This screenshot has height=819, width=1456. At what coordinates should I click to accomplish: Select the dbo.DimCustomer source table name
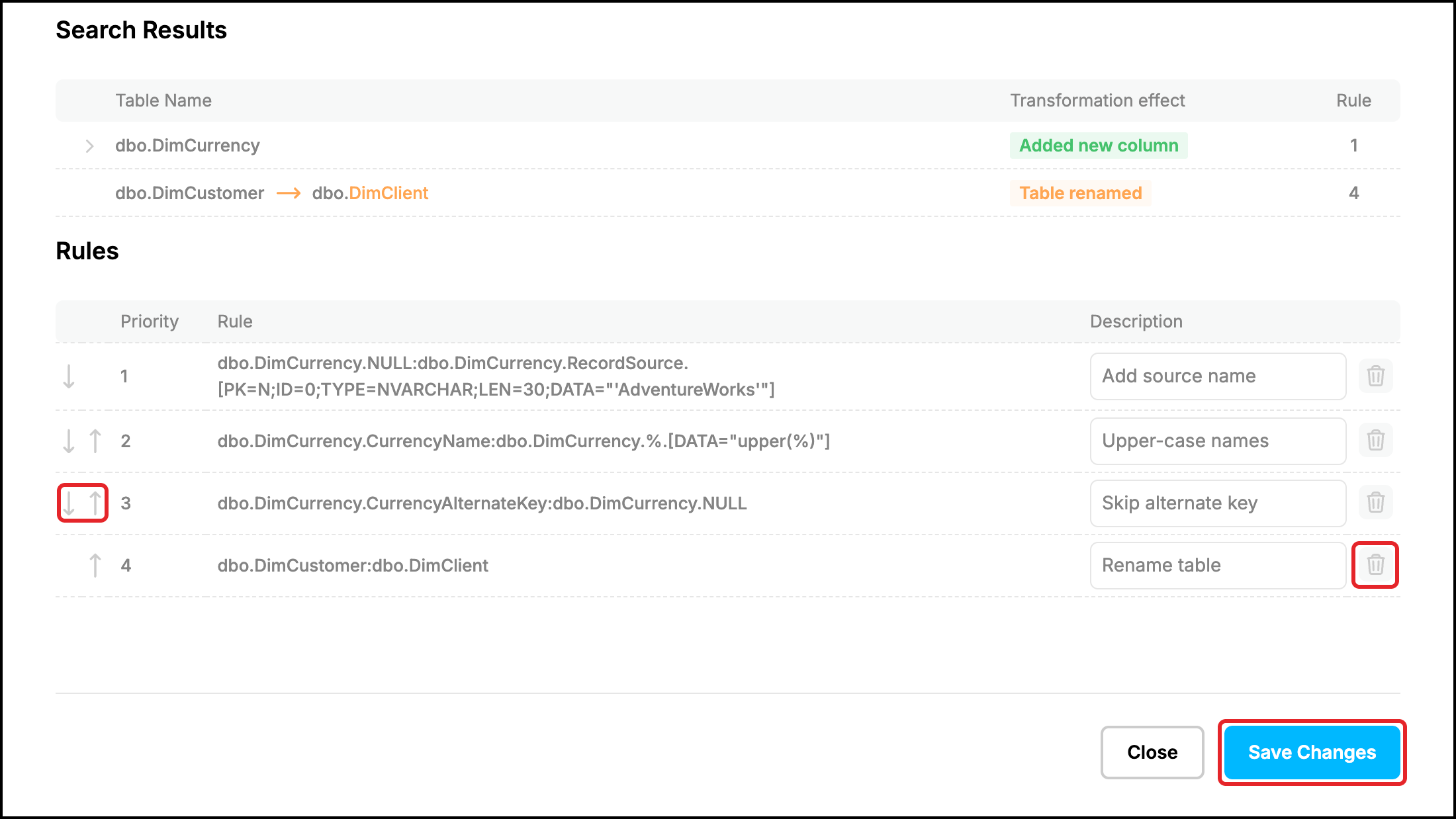tap(190, 193)
